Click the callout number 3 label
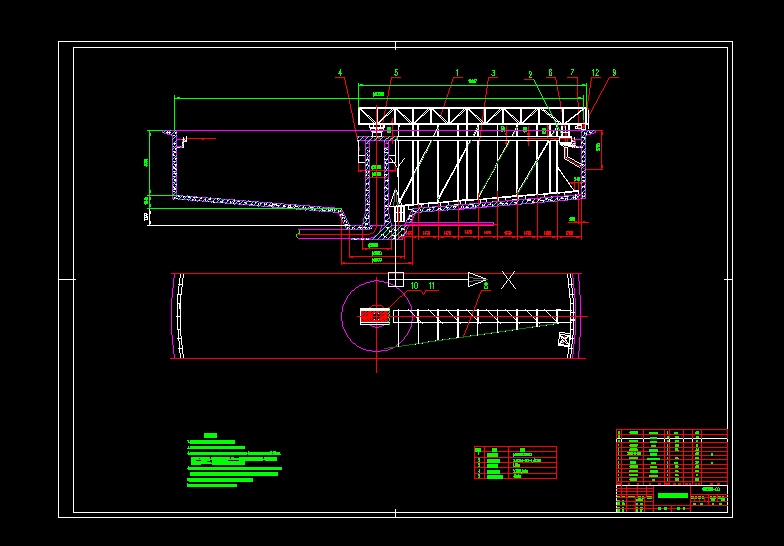The width and height of the screenshot is (784, 546). [493, 73]
